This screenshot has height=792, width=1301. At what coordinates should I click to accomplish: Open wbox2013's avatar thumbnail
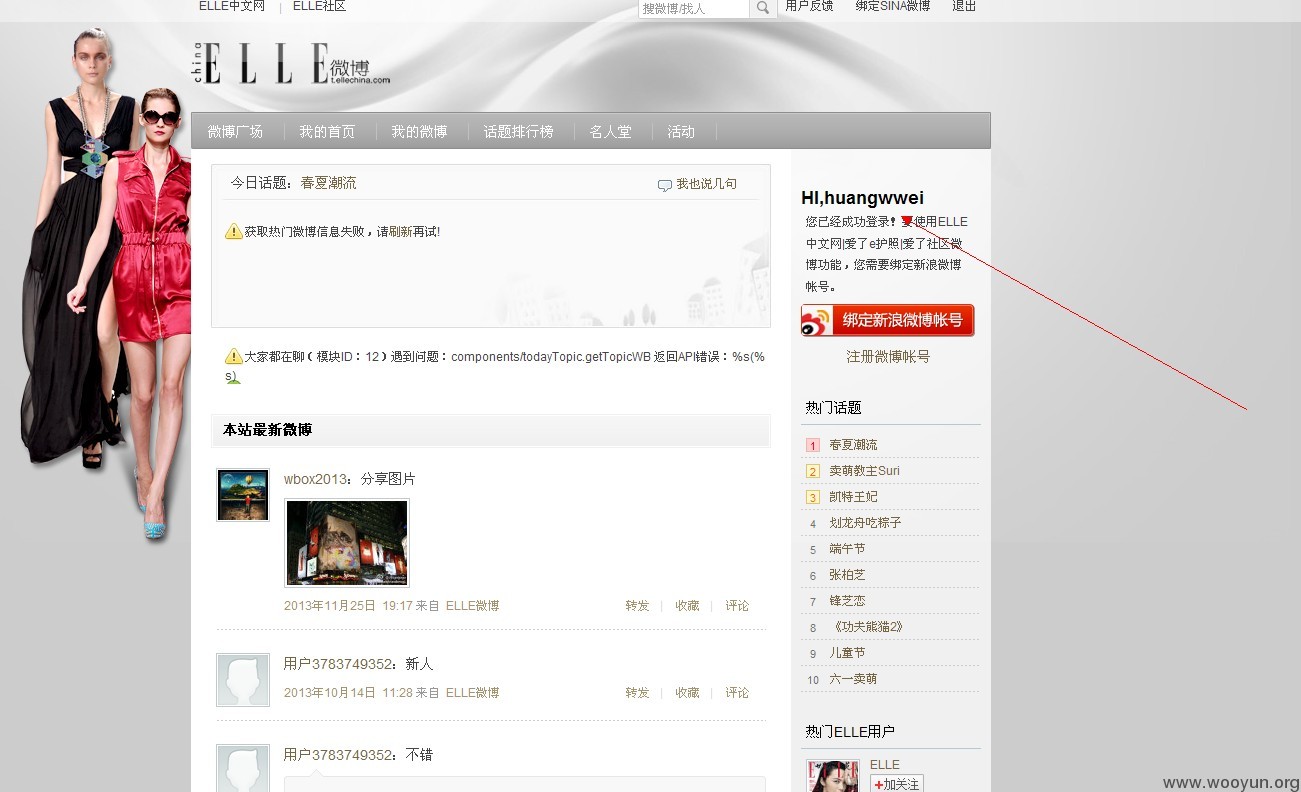pos(243,495)
